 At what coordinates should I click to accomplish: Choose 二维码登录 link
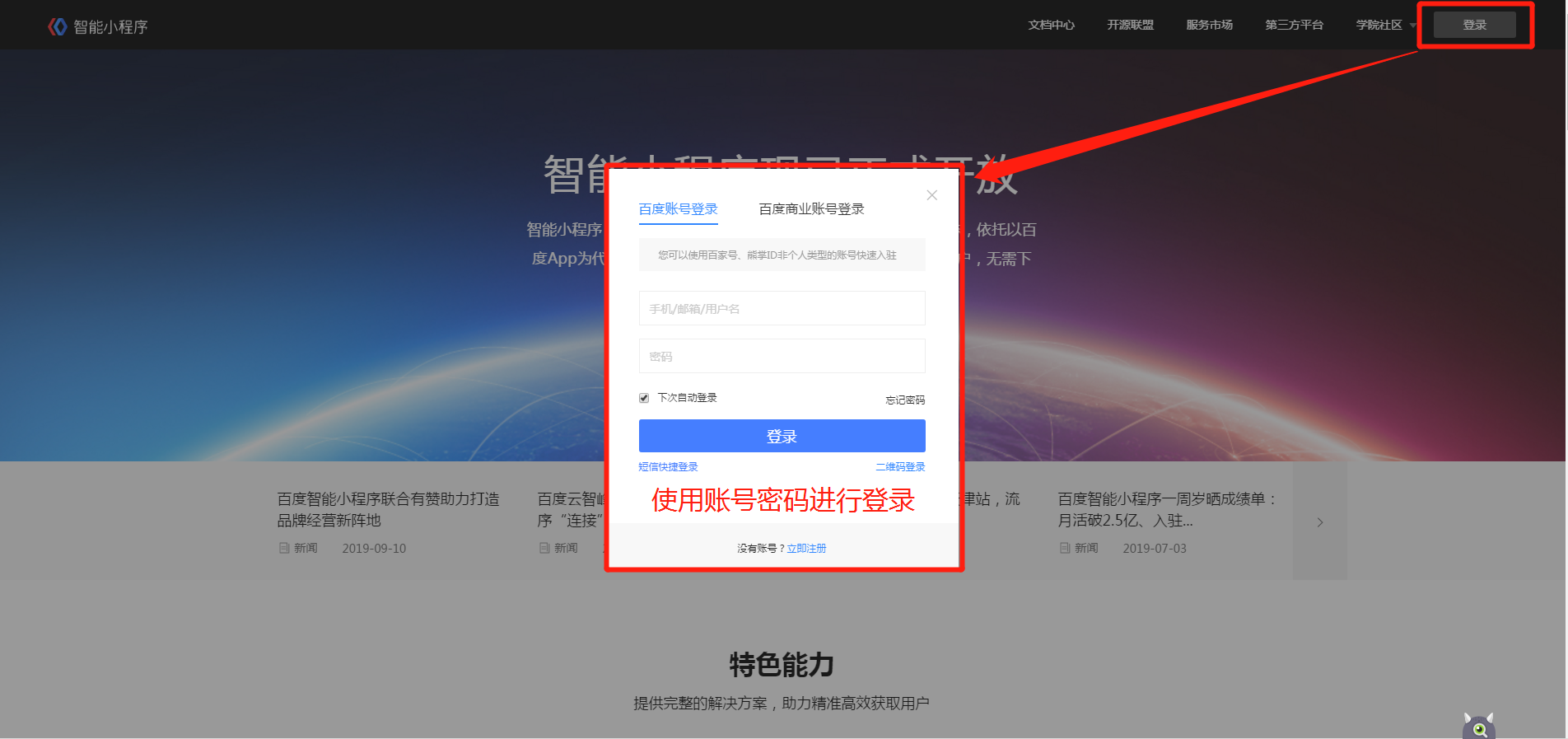pos(900,467)
